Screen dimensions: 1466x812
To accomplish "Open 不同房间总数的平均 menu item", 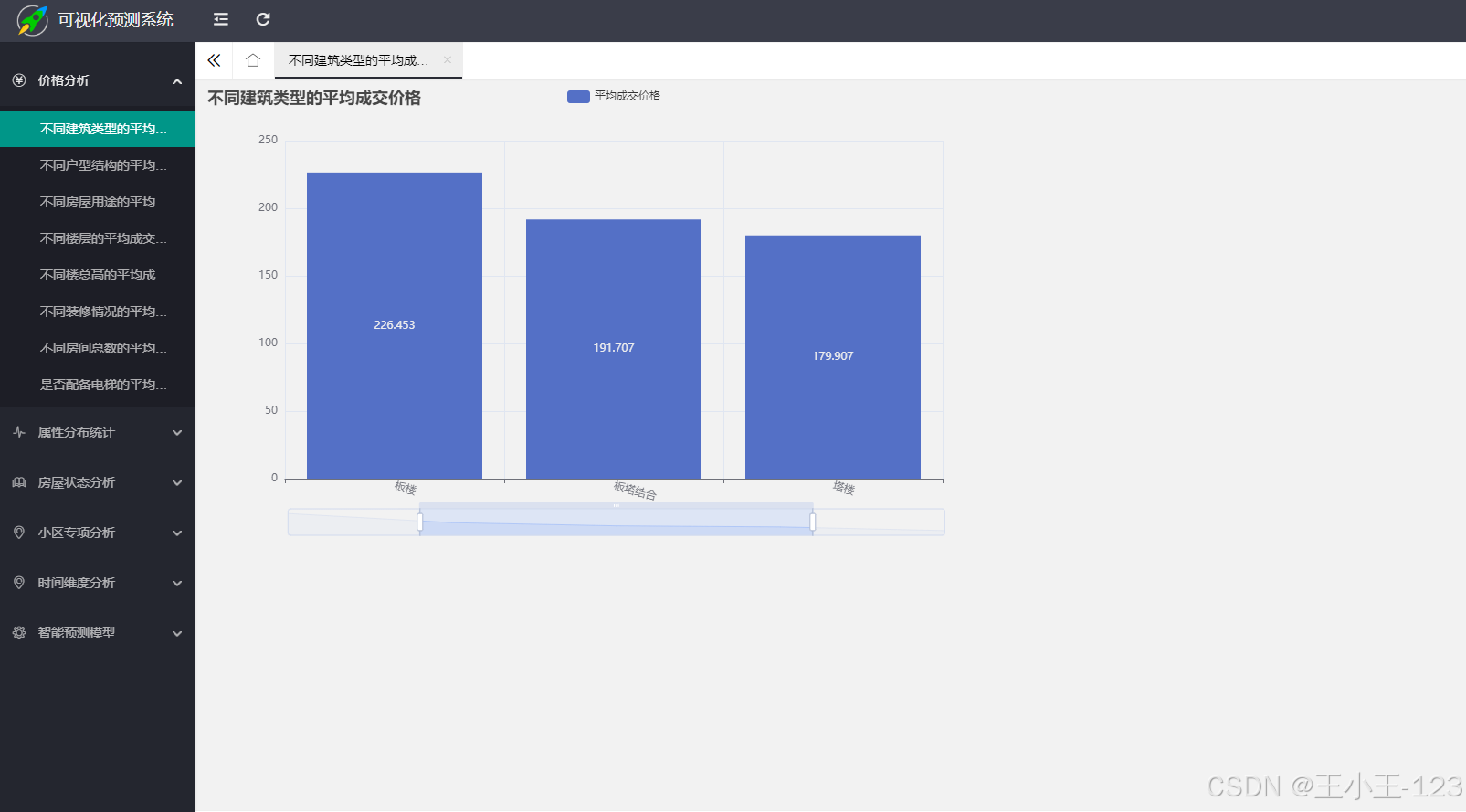I will (x=98, y=348).
